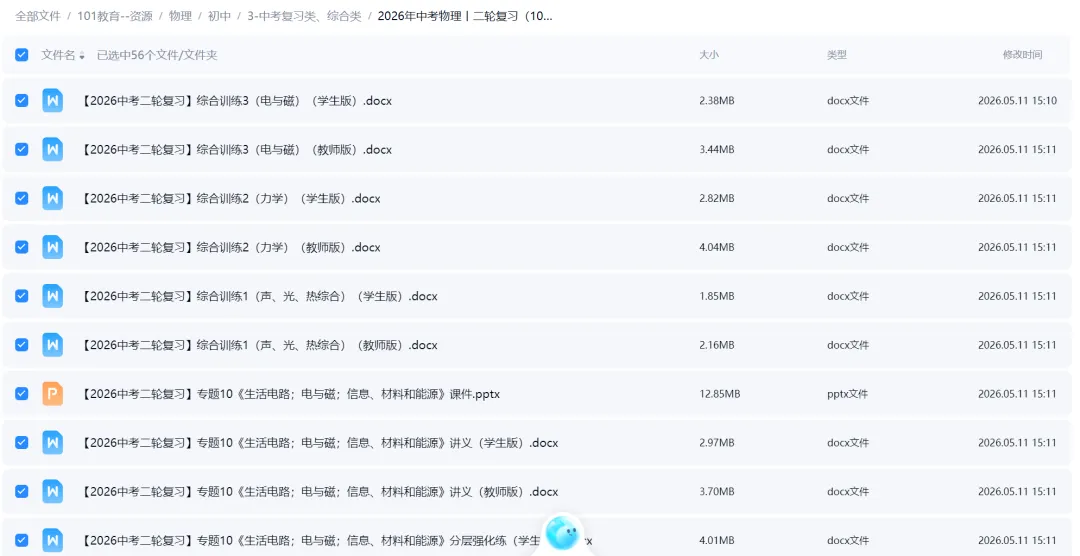
Task: Click size value 2.38MB
Action: [x=717, y=101]
